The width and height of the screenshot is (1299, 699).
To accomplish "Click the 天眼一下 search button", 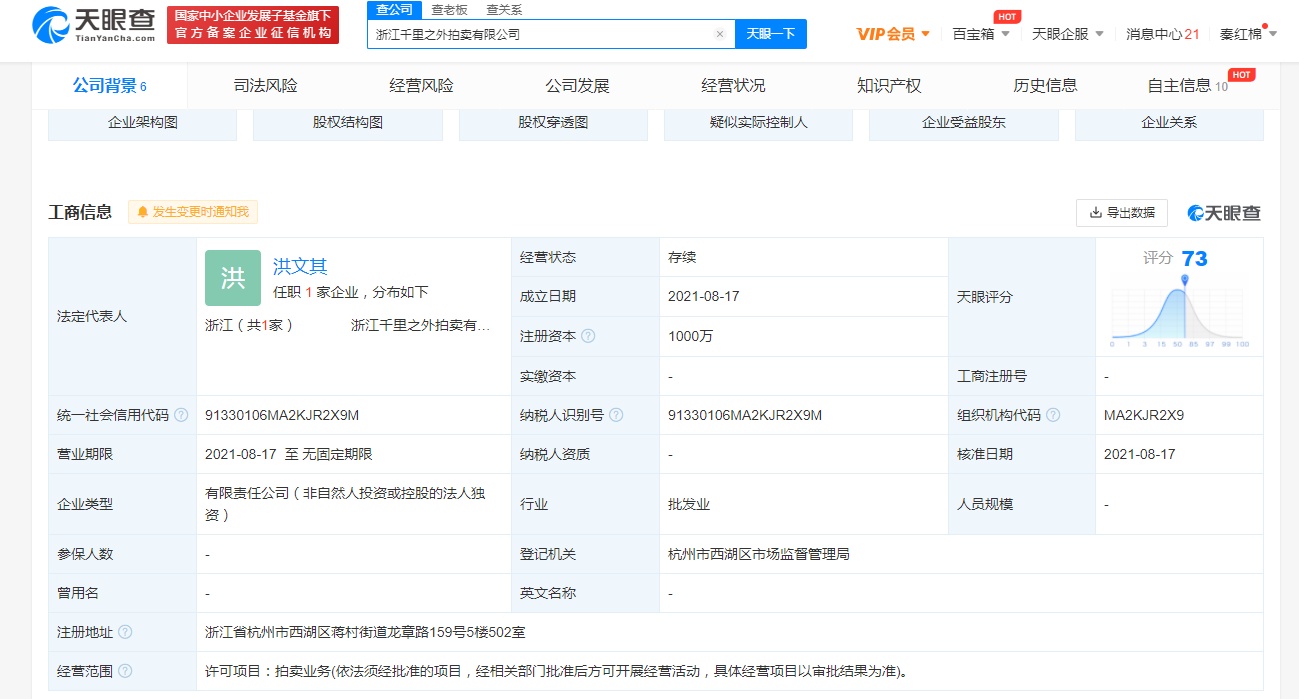I will click(x=771, y=34).
